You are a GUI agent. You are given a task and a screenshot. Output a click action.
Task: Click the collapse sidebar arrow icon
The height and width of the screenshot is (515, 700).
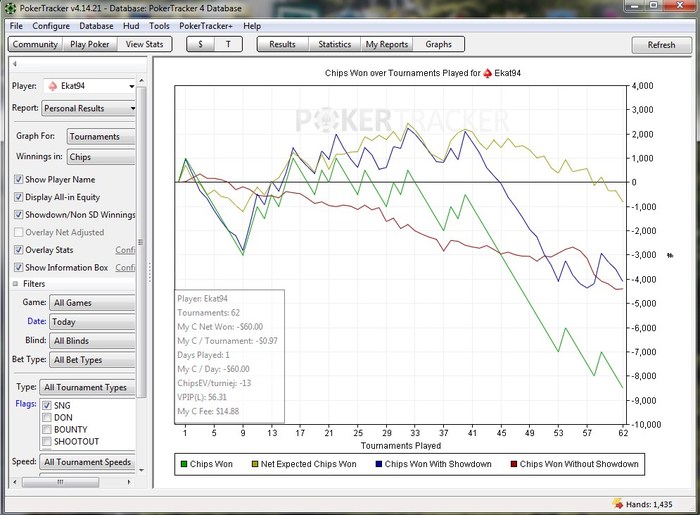14,64
